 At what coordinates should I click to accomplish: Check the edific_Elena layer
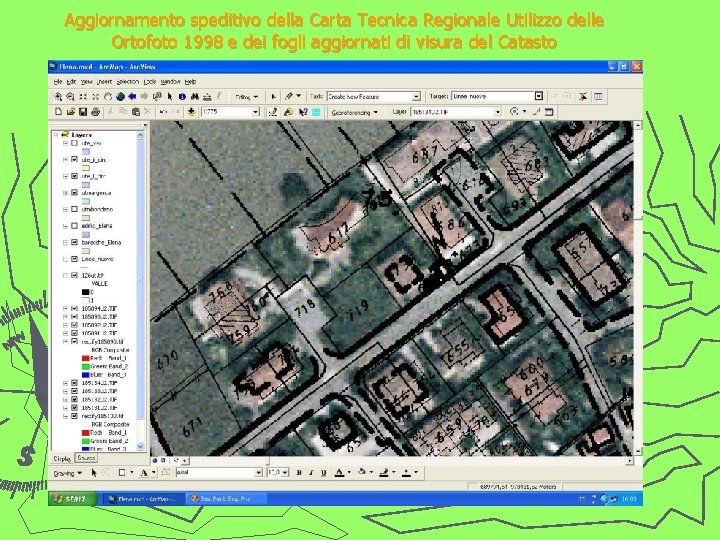74,226
